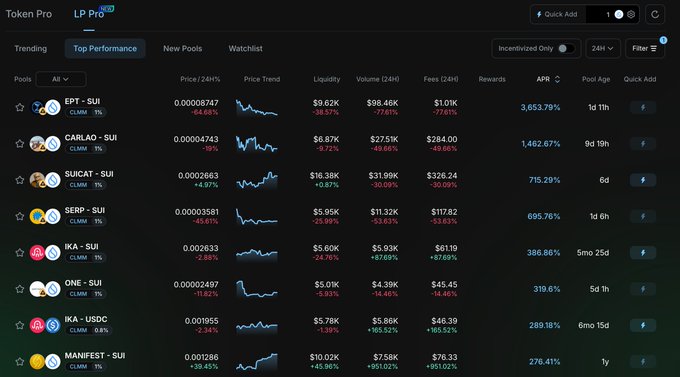
Task: Open the Pools All dropdown
Action: coord(61,79)
